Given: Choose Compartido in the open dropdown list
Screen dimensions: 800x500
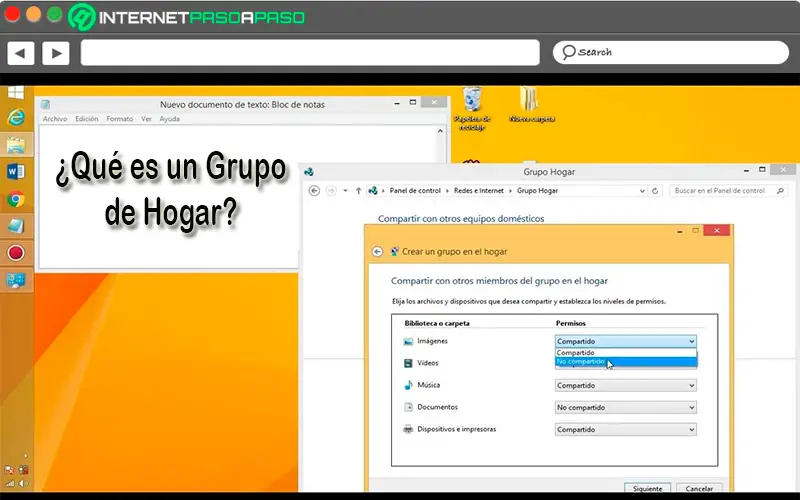Looking at the screenshot, I should 626,353.
